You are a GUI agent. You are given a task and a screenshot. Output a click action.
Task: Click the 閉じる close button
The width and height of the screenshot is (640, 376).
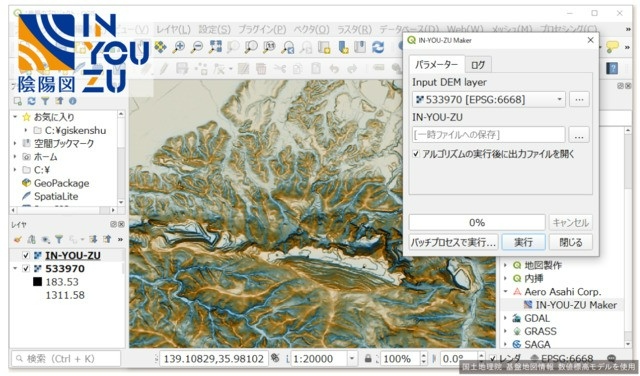[x=570, y=243]
